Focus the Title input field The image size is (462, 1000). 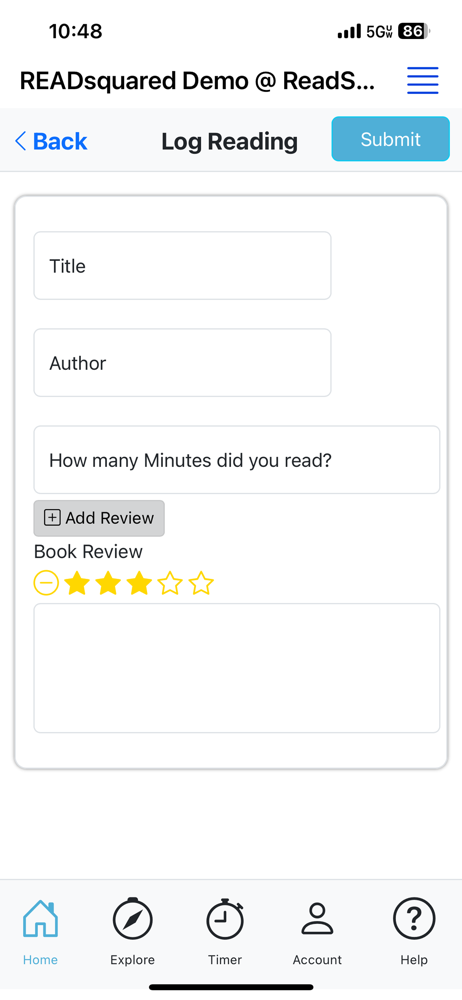click(x=183, y=265)
